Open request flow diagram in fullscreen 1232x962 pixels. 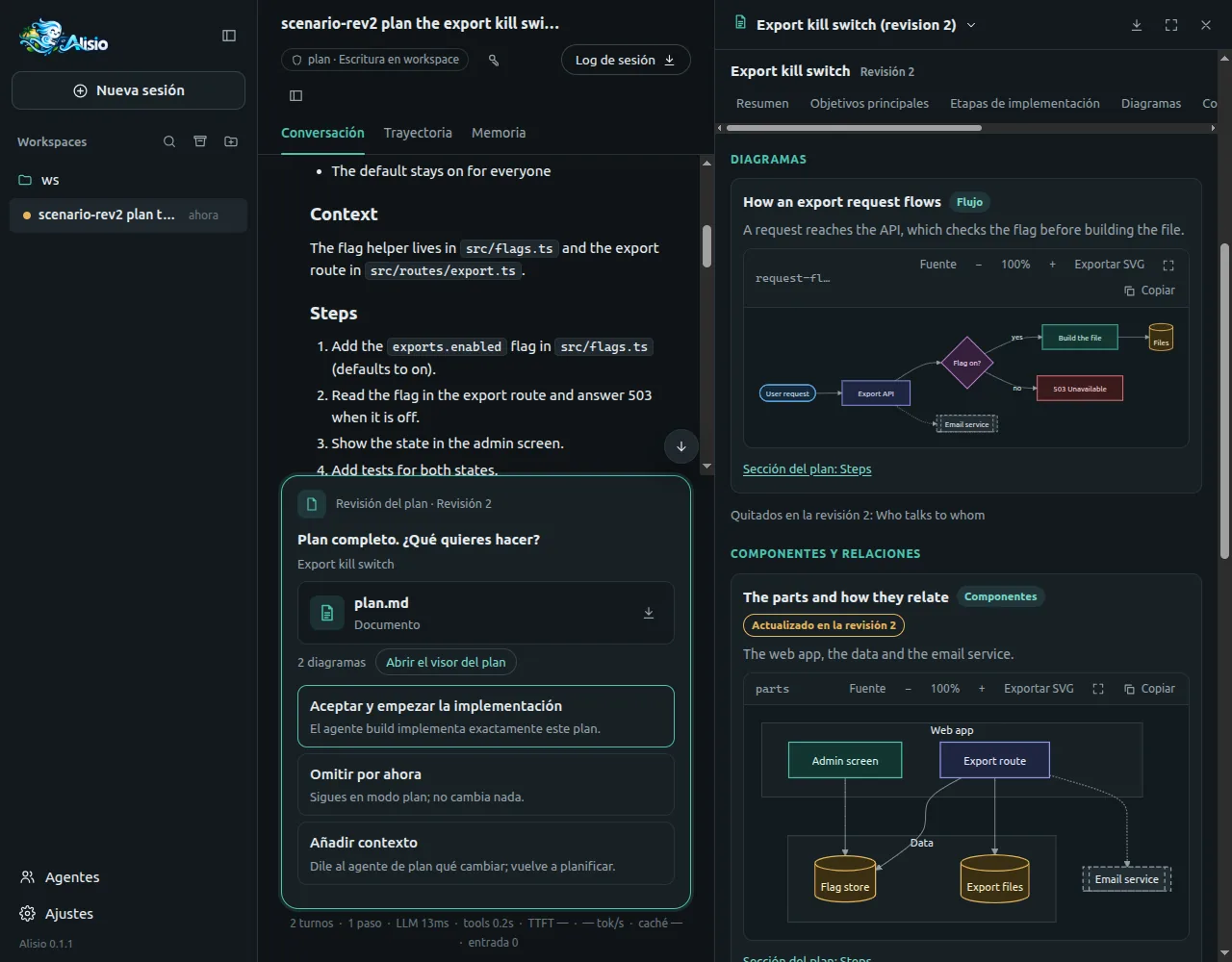1168,265
